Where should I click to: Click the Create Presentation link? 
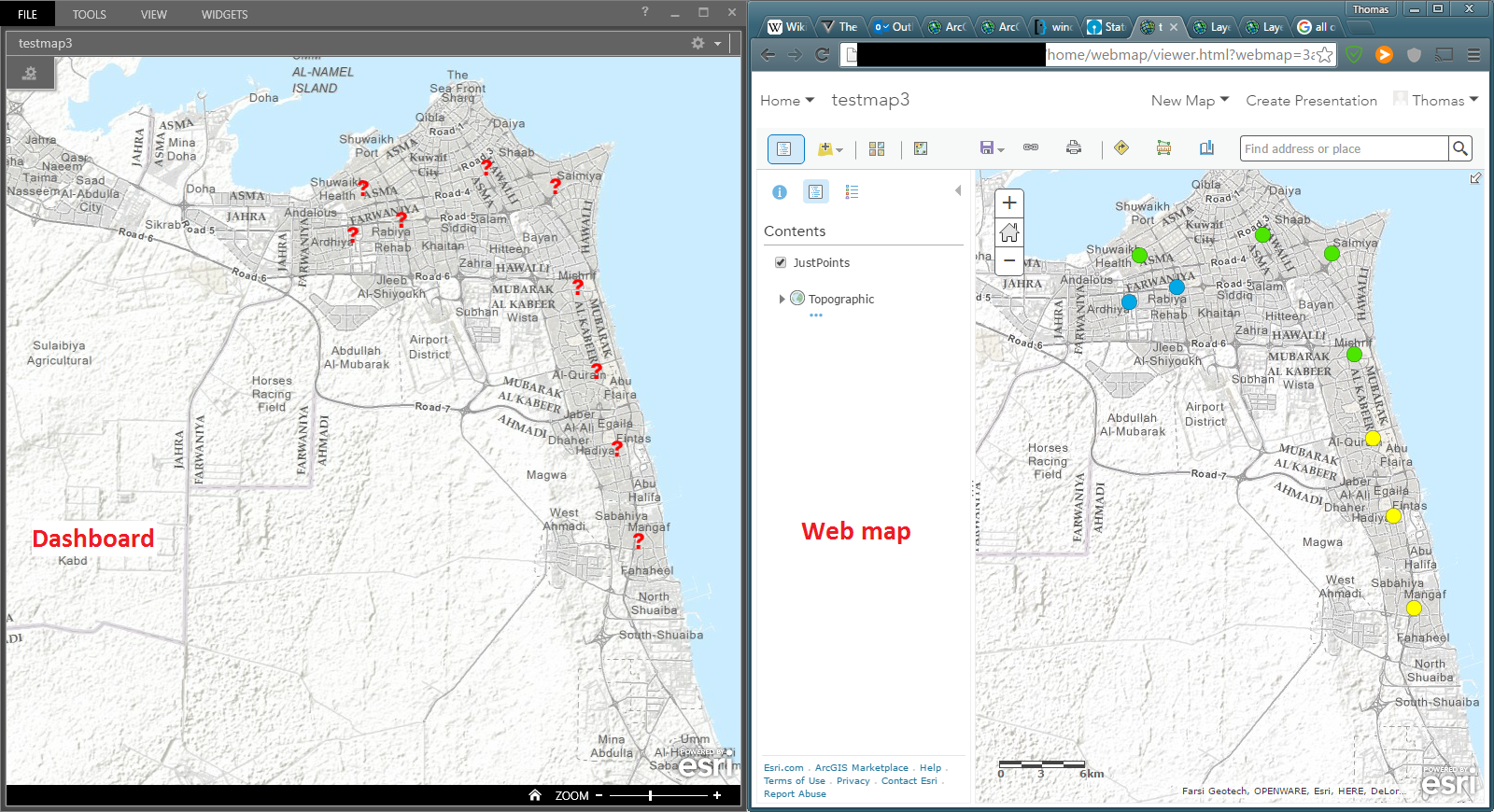coord(1311,101)
